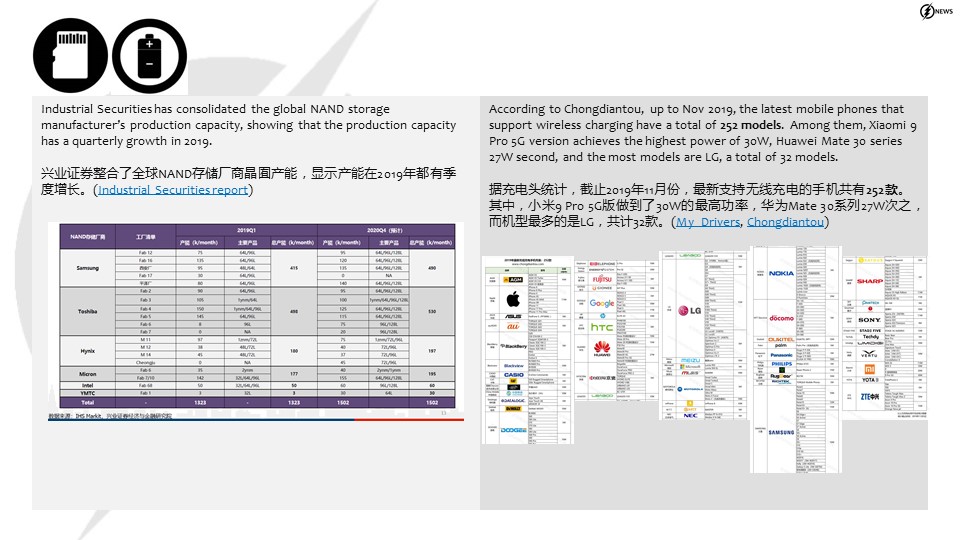This screenshot has width=960, height=540.
Task: Select the Samsung row label in NAND table
Action: tap(88, 268)
